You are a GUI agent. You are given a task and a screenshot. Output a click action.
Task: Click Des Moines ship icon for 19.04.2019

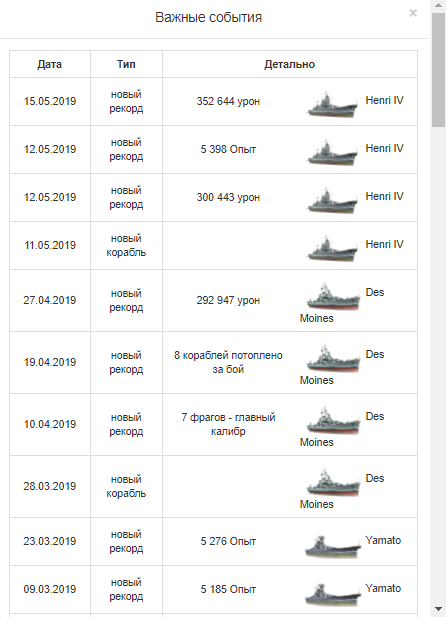tap(333, 358)
